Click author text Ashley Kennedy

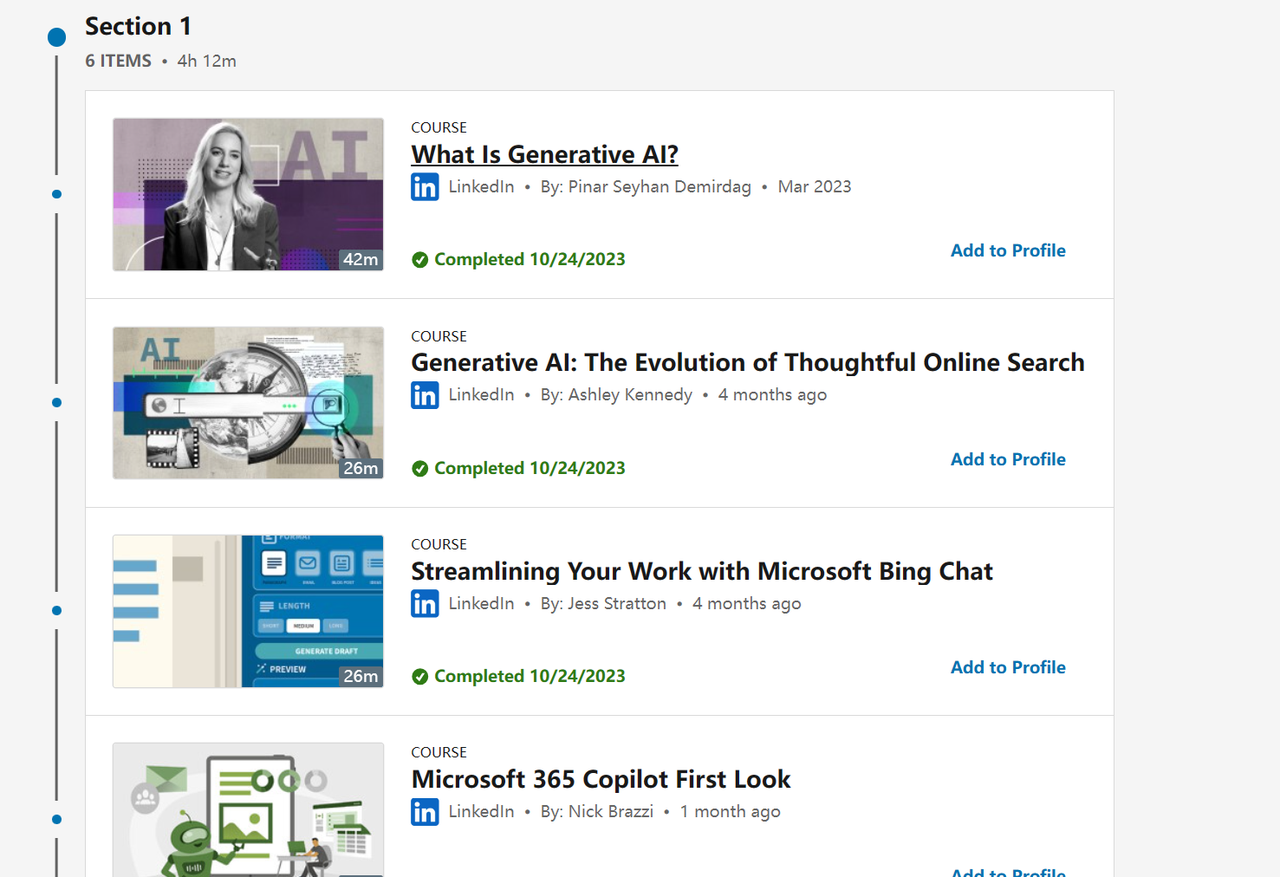pos(630,395)
